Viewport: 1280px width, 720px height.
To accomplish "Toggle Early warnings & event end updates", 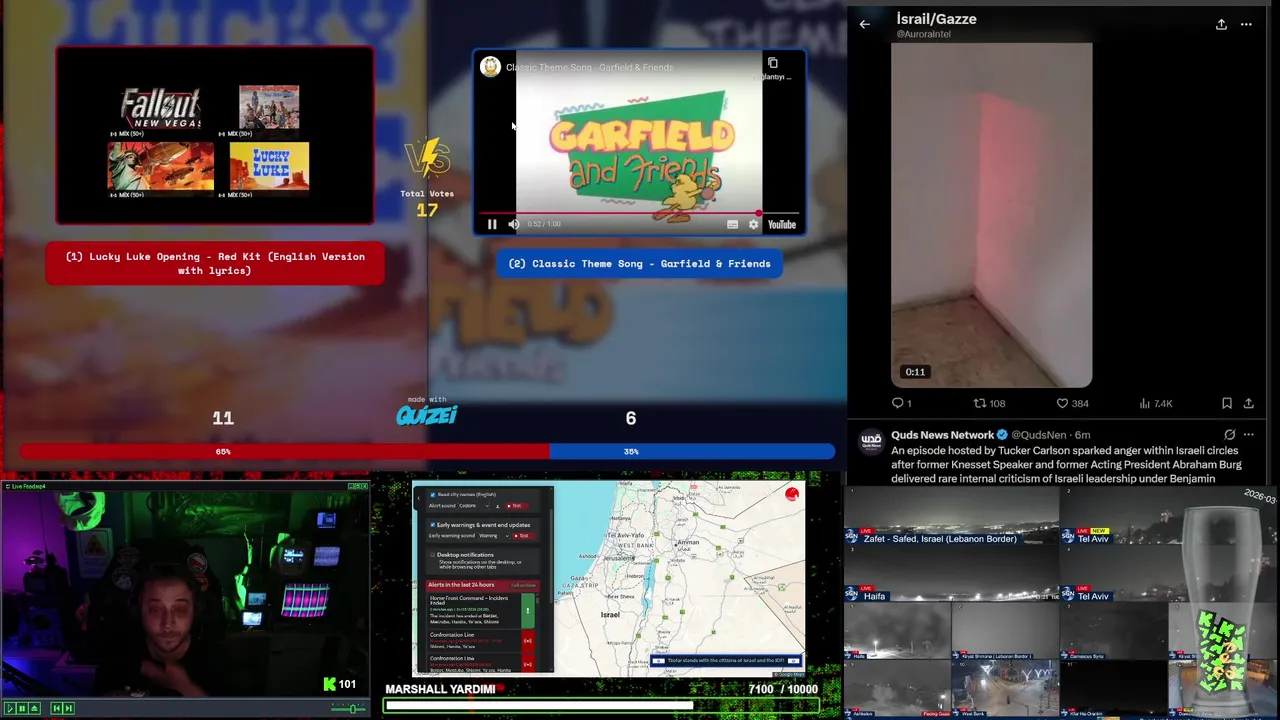I will point(433,525).
